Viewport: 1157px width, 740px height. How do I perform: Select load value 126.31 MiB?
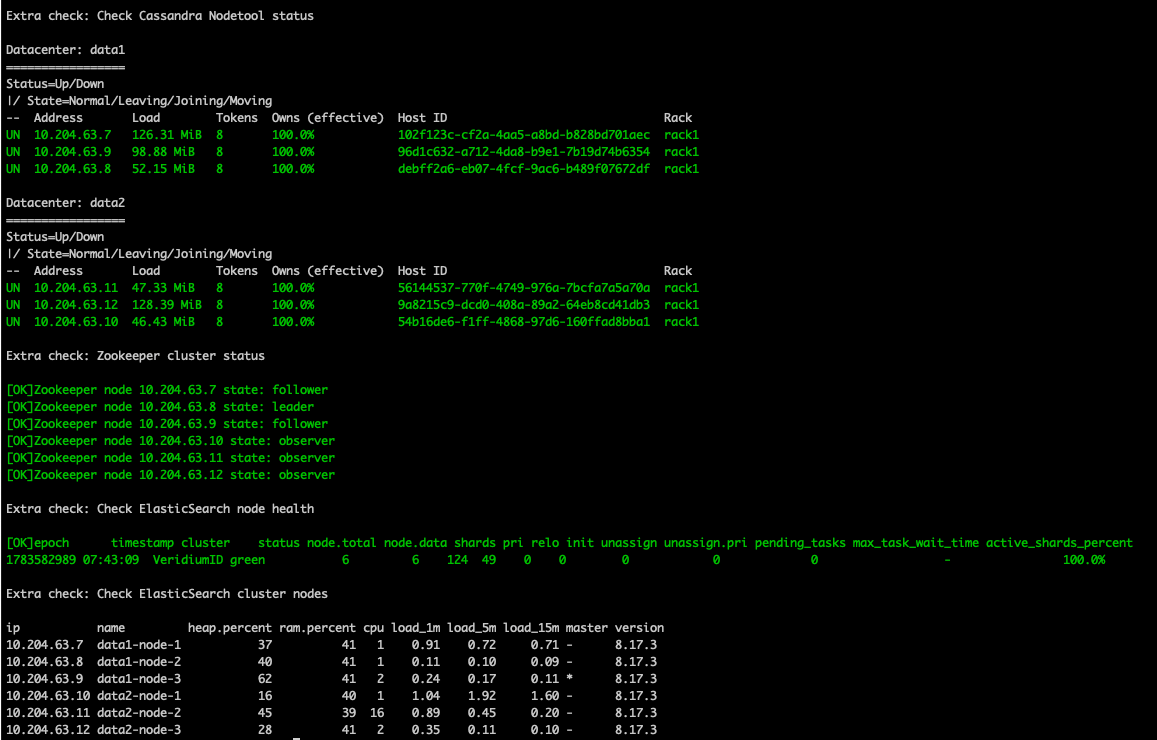pos(167,135)
